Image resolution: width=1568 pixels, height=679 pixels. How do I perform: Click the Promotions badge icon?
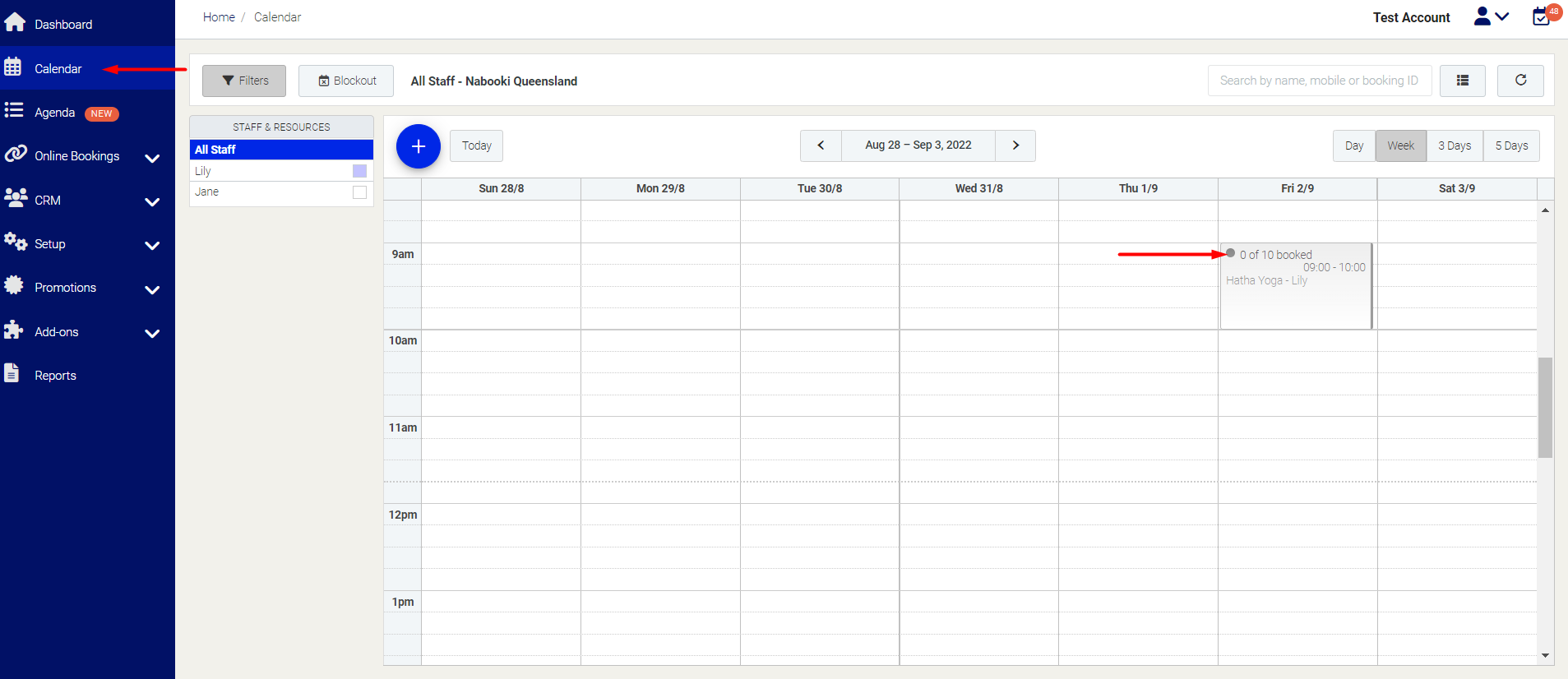[14, 285]
